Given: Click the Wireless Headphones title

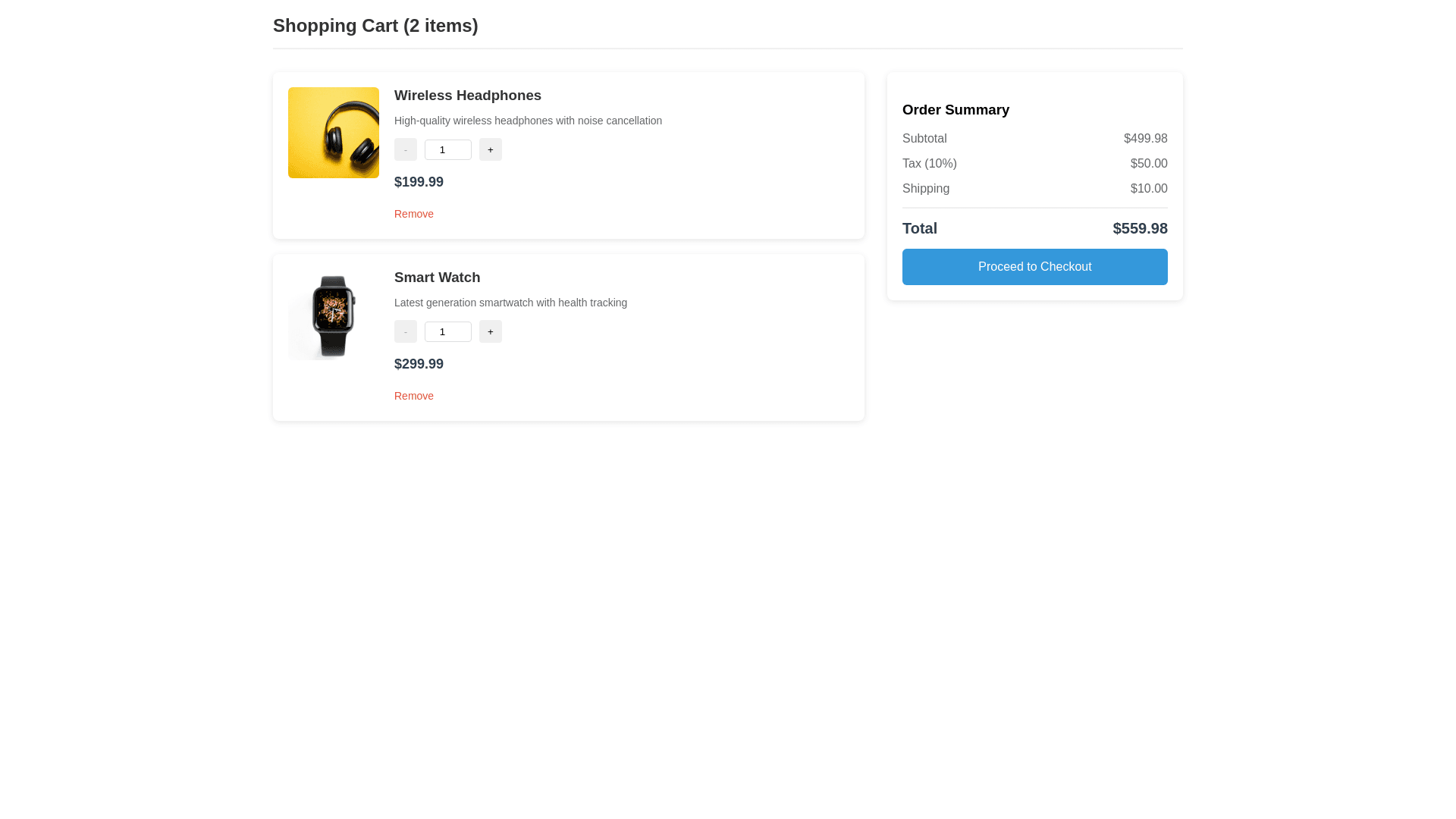Looking at the screenshot, I should [x=468, y=96].
